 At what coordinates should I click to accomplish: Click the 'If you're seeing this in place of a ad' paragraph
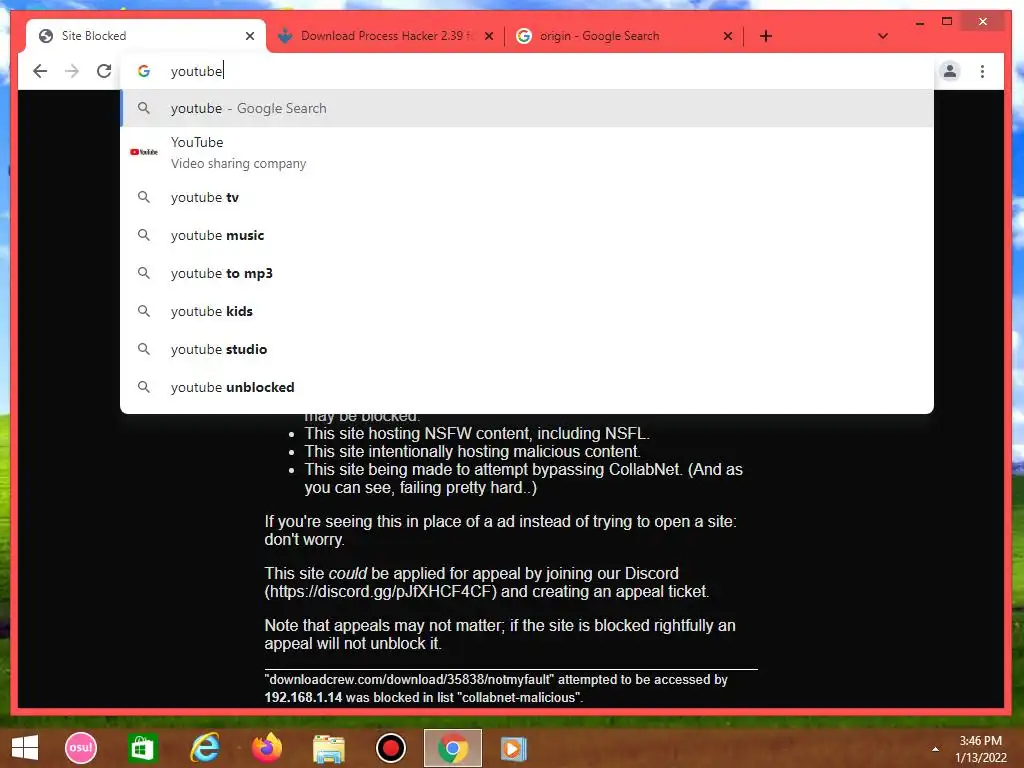tap(500, 530)
